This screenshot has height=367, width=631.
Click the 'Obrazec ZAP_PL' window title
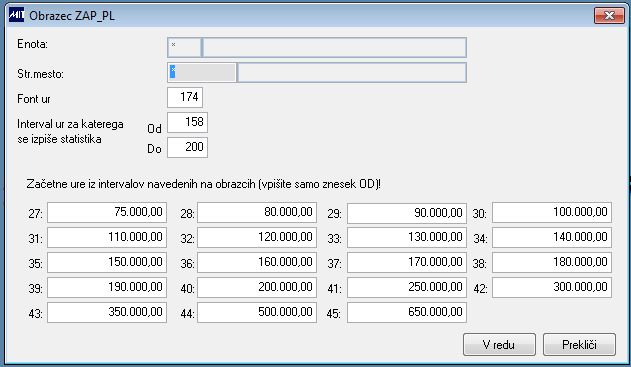(72, 16)
